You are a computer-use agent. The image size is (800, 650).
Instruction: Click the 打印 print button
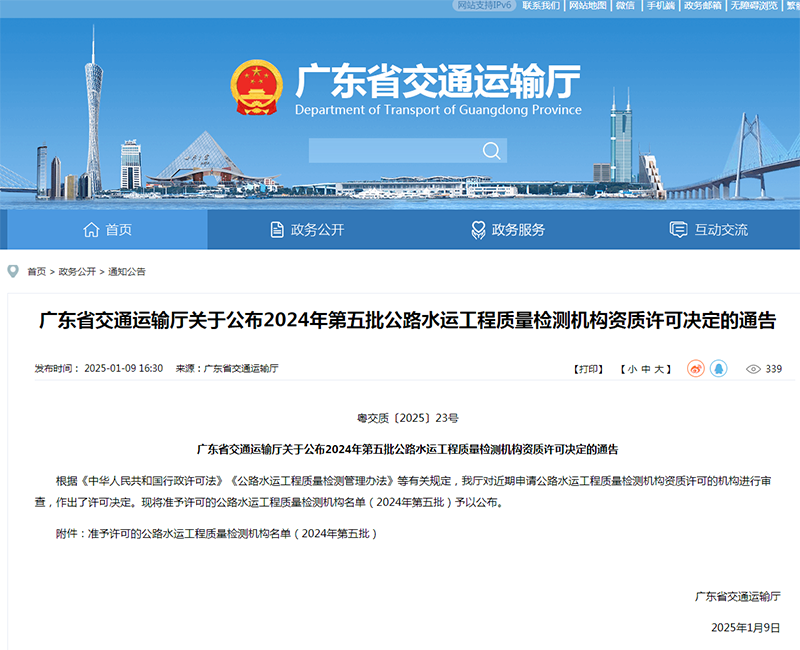(589, 369)
